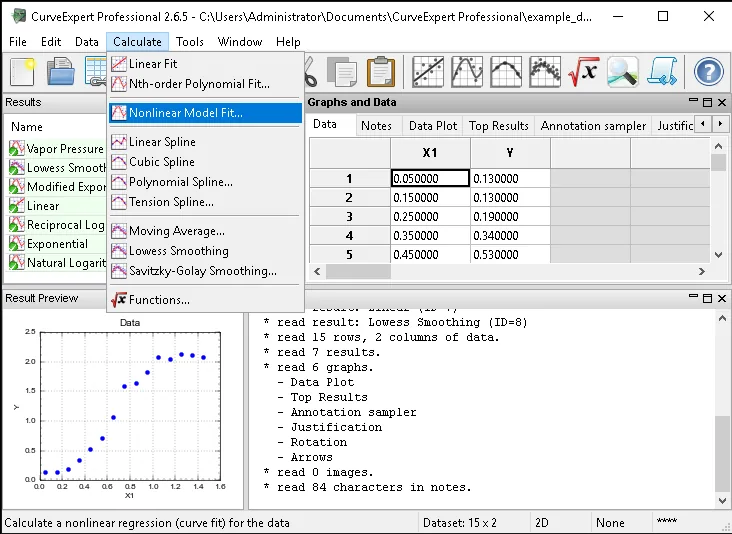The height and width of the screenshot is (534, 732).
Task: Click the linear fit scatter-line toolbar icon
Action: click(428, 72)
